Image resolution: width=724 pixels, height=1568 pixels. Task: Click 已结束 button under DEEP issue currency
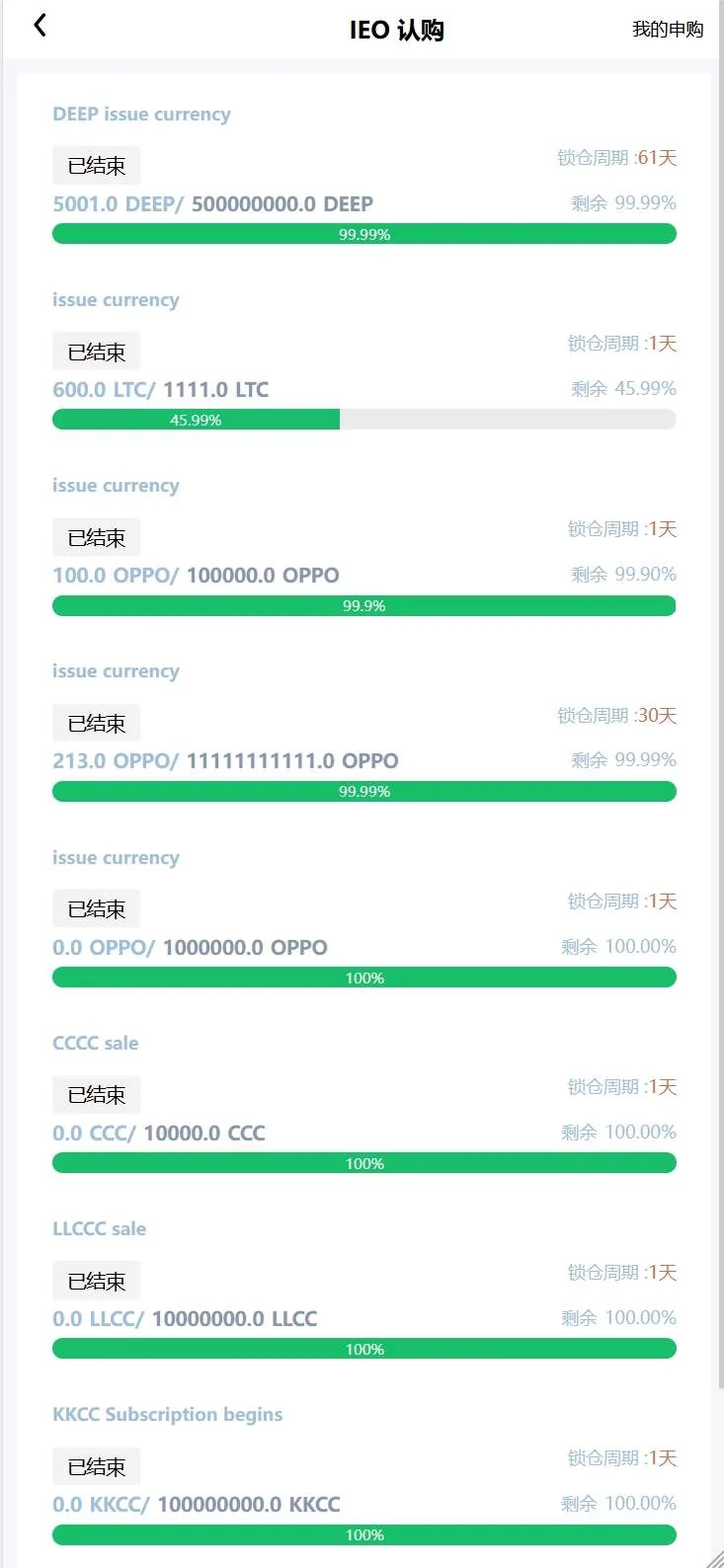96,166
